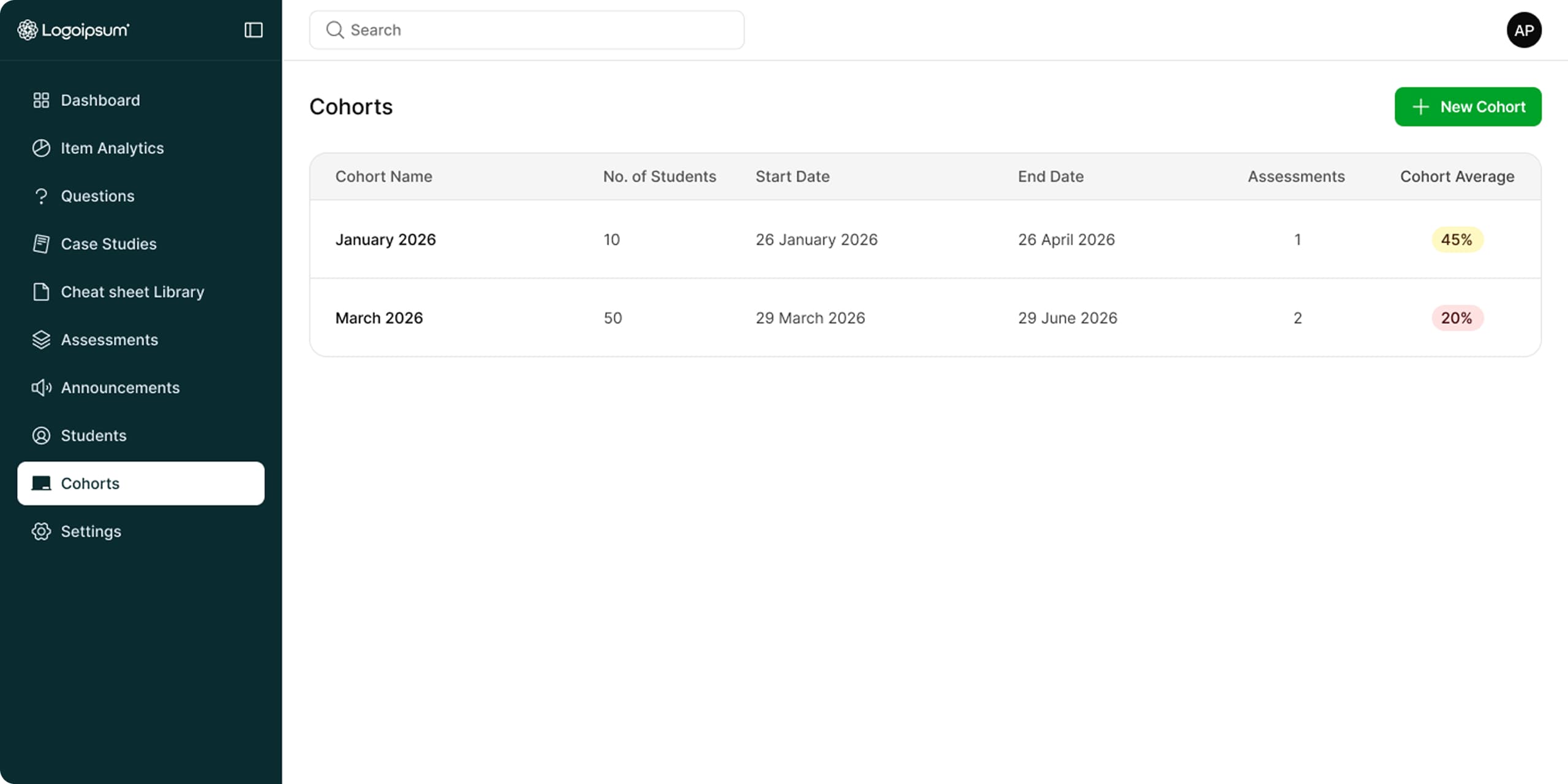Click the 45% cohort average badge

click(1457, 239)
